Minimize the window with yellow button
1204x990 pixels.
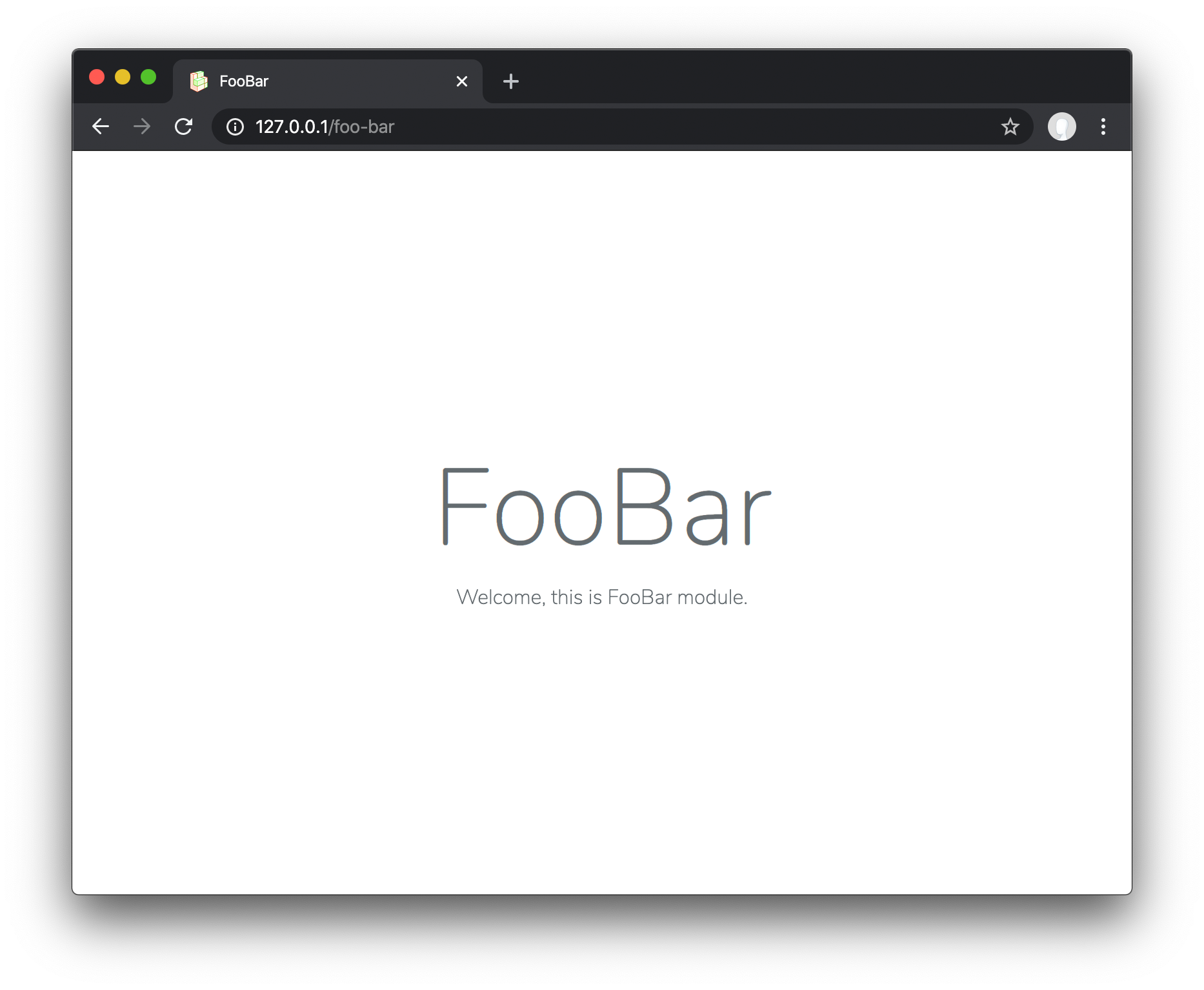tap(123, 77)
